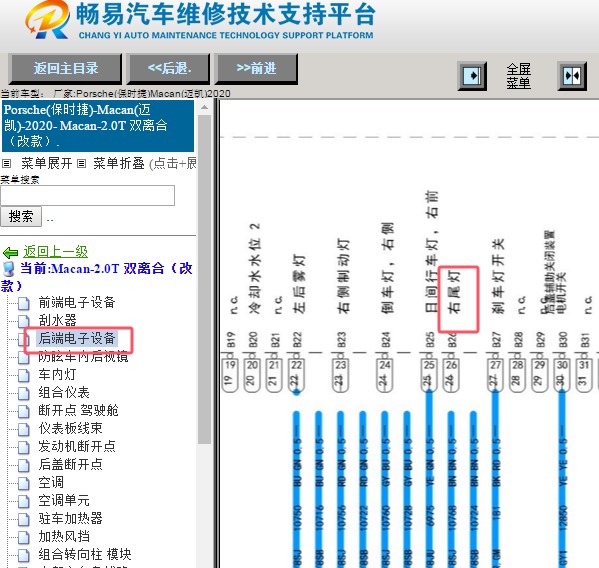The width and height of the screenshot is (599, 568).
Task: Click the document icon beside 发动机断开点
Action: 24,447
